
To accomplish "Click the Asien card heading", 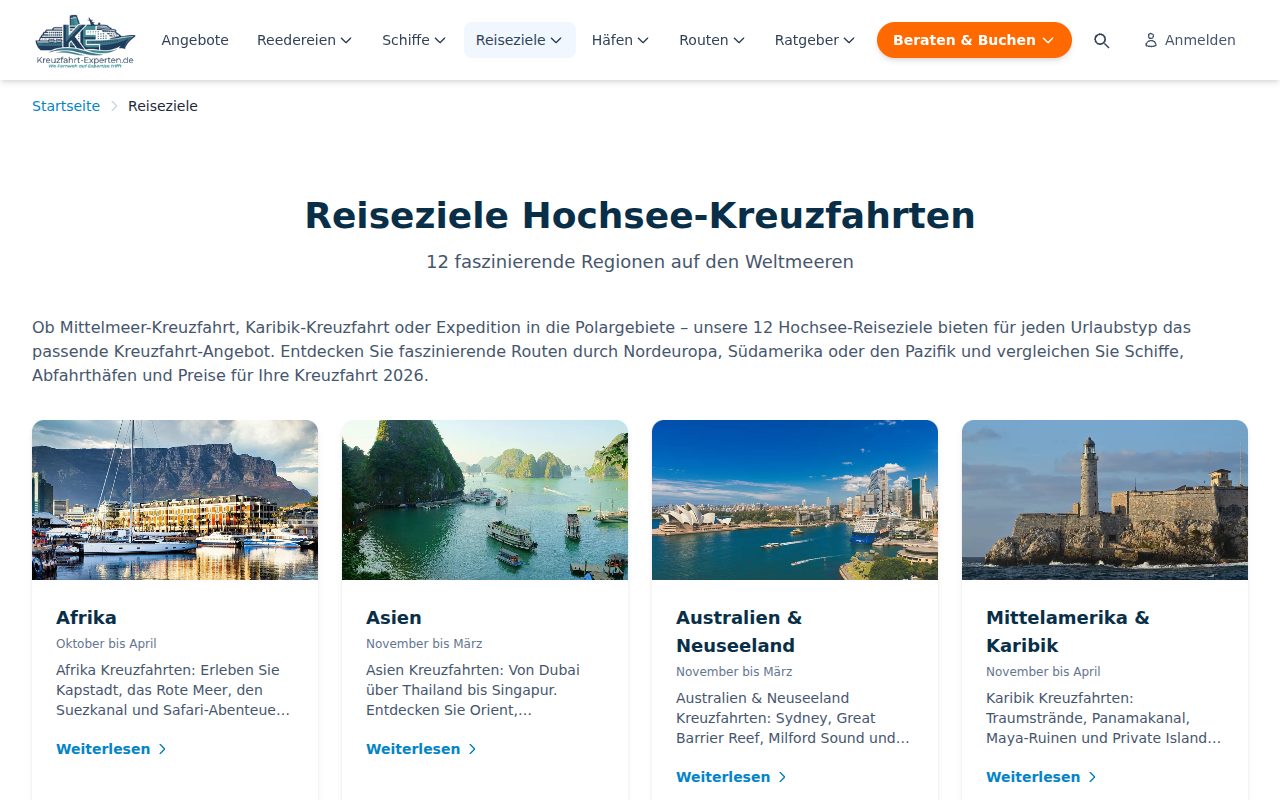I will [x=394, y=617].
